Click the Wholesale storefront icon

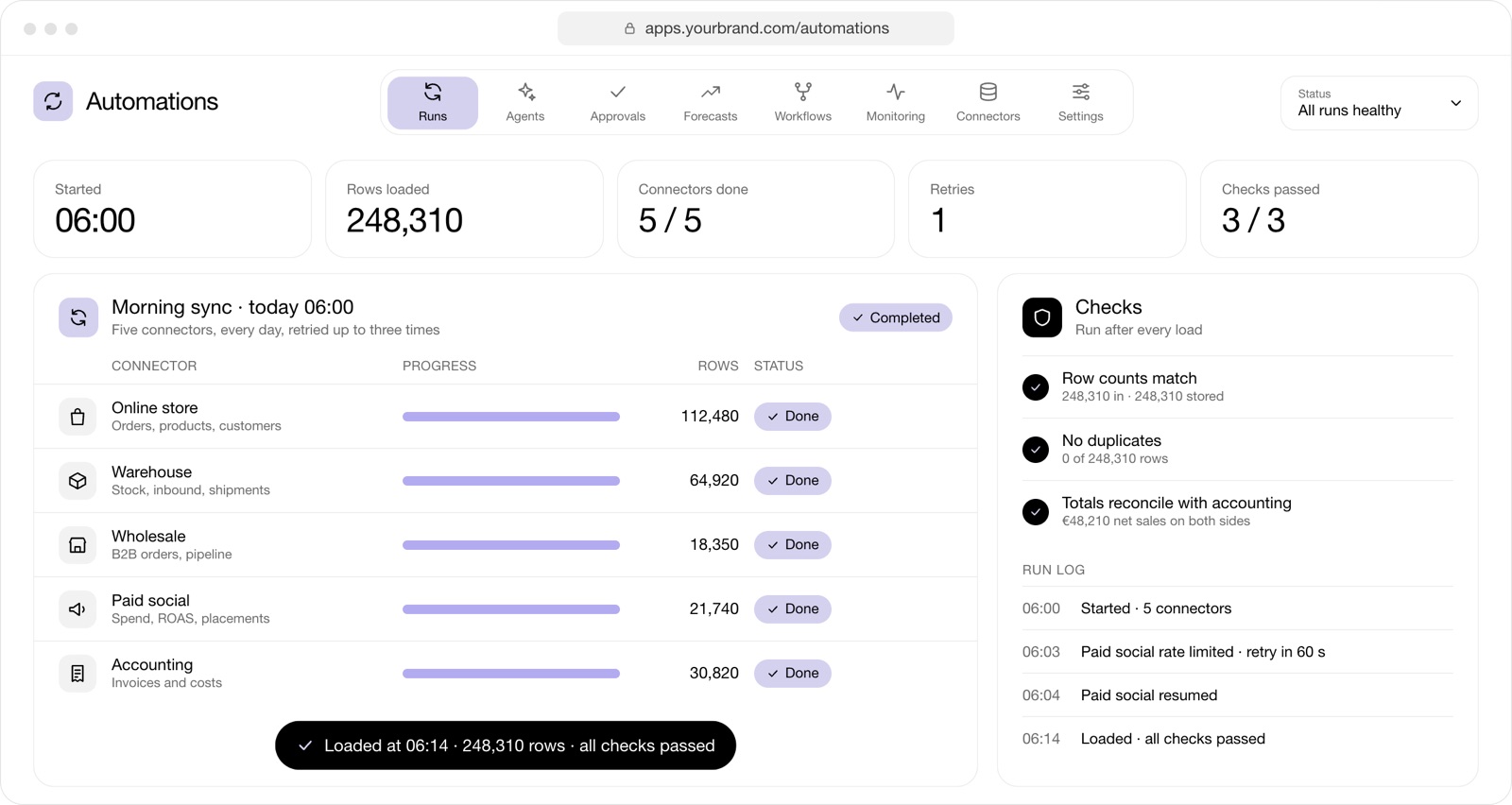click(77, 545)
